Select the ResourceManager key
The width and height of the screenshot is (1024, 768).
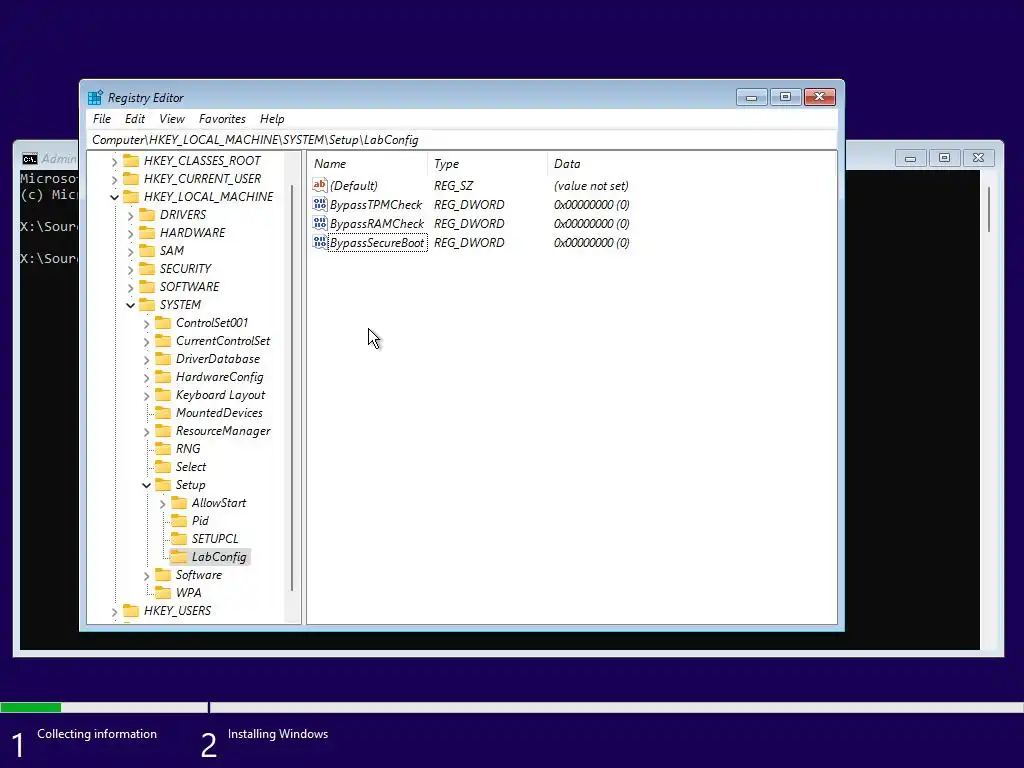[223, 431]
